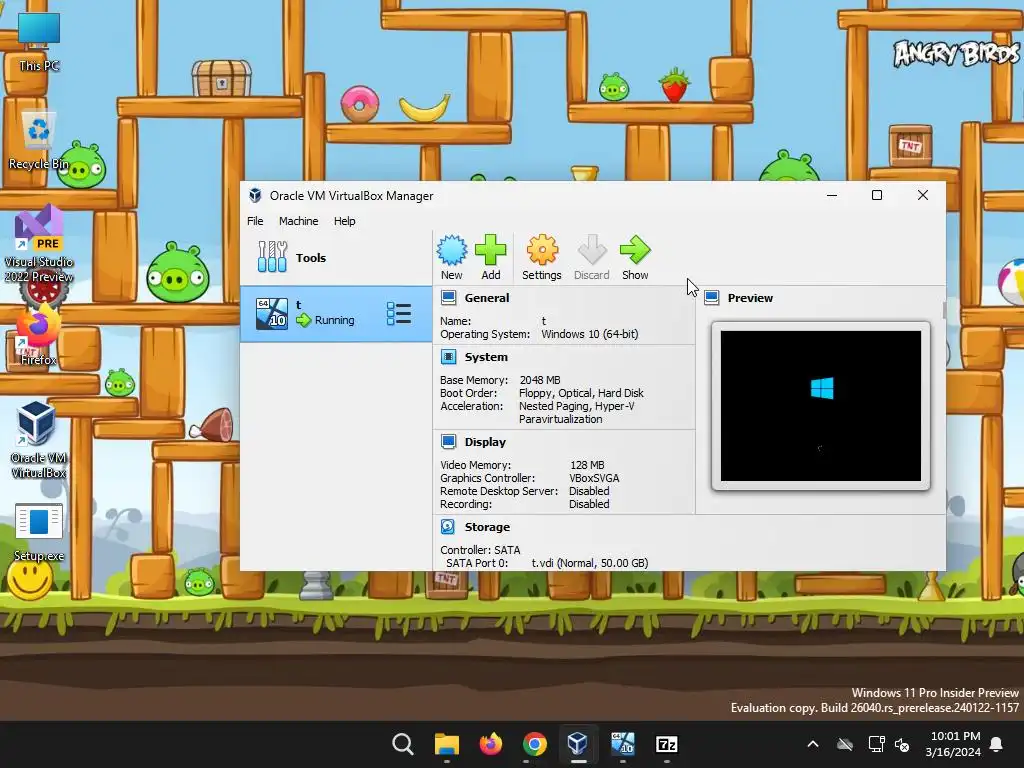1024x768 pixels.
Task: Click the VM preview thumbnail
Action: point(821,406)
